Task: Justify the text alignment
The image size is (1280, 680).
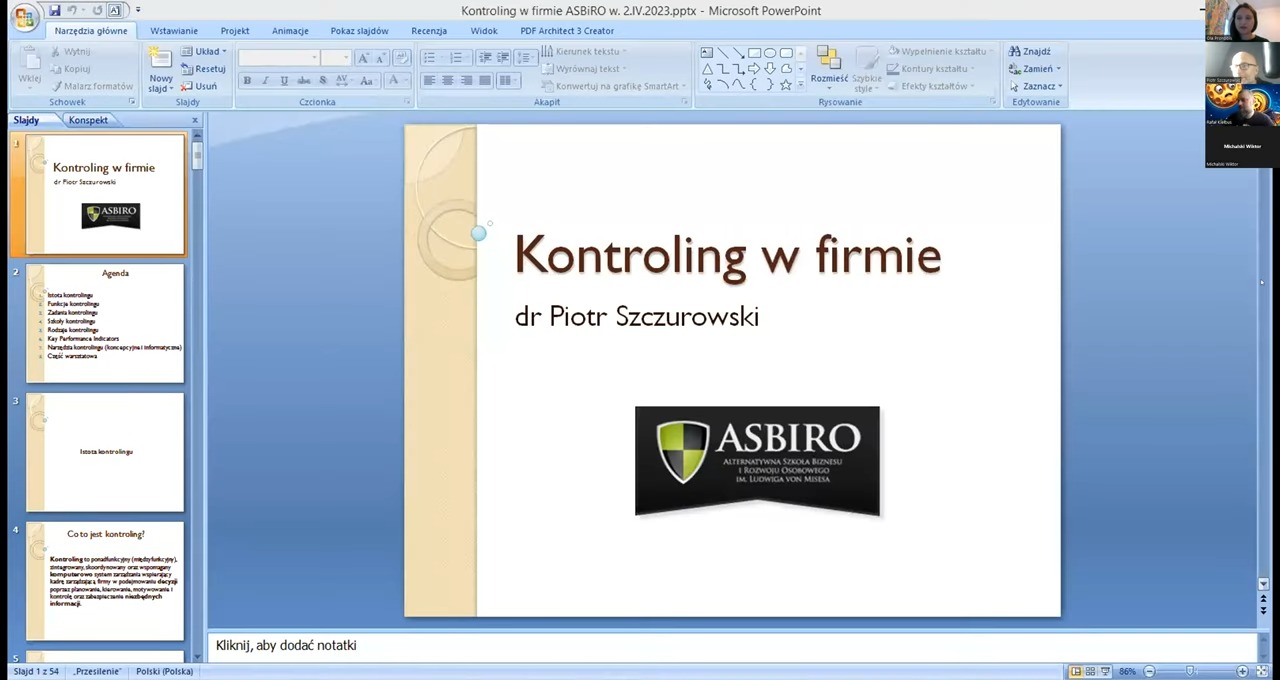Action: point(485,81)
